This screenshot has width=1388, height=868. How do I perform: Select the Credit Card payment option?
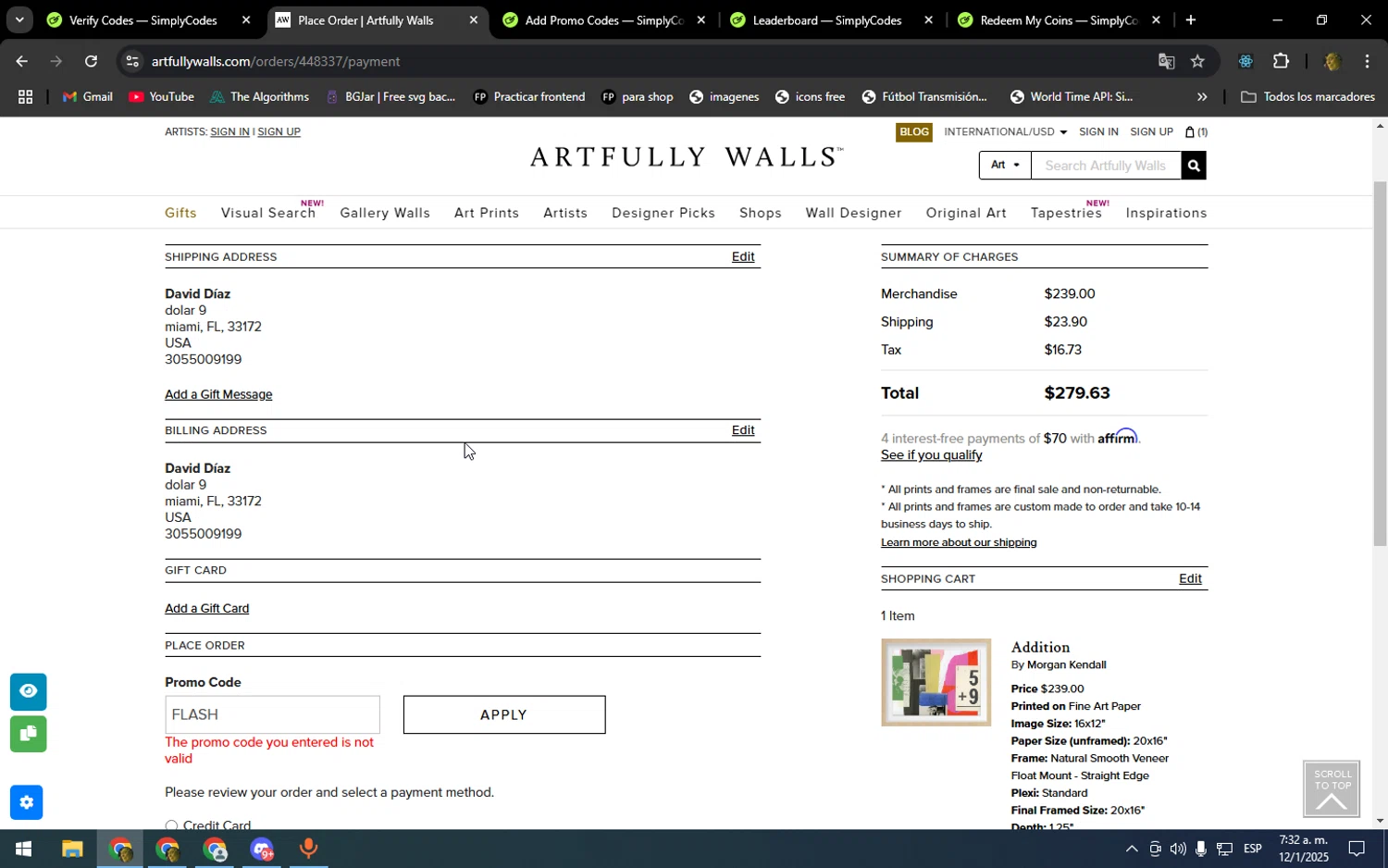(x=171, y=825)
